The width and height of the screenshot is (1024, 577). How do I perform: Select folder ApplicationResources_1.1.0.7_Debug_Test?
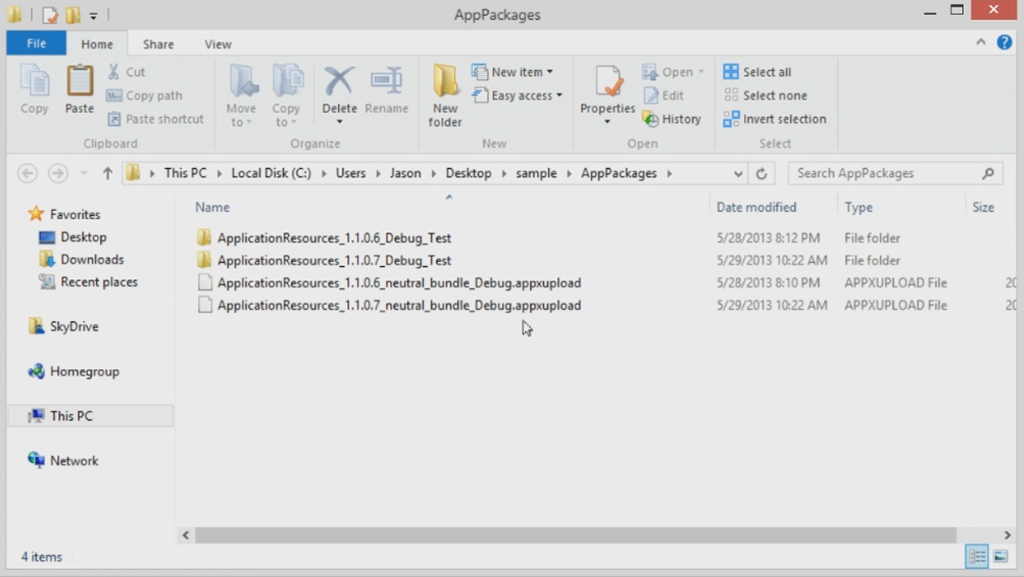pyautogui.click(x=324, y=260)
